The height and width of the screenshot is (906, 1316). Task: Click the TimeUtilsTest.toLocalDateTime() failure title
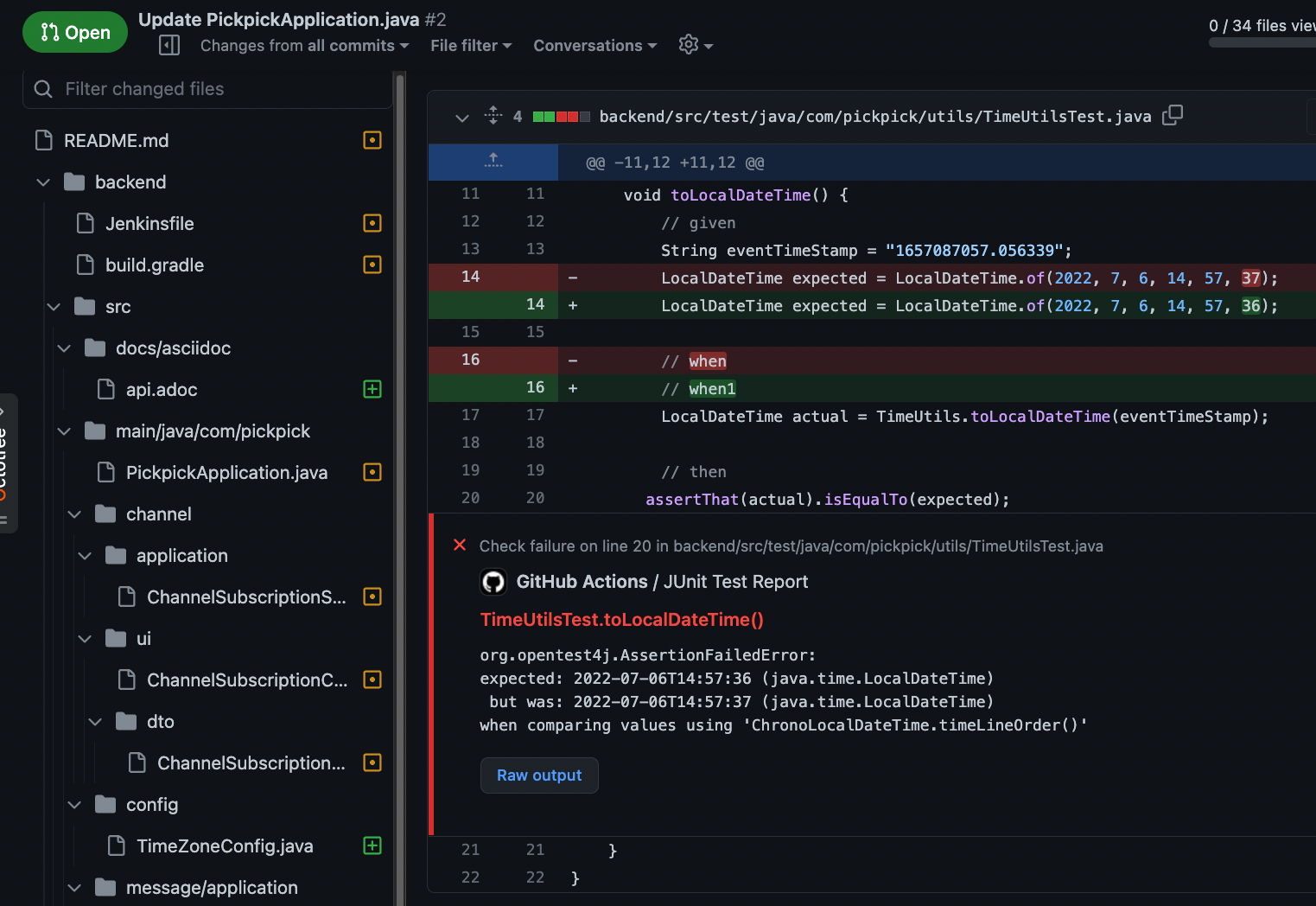tap(622, 620)
